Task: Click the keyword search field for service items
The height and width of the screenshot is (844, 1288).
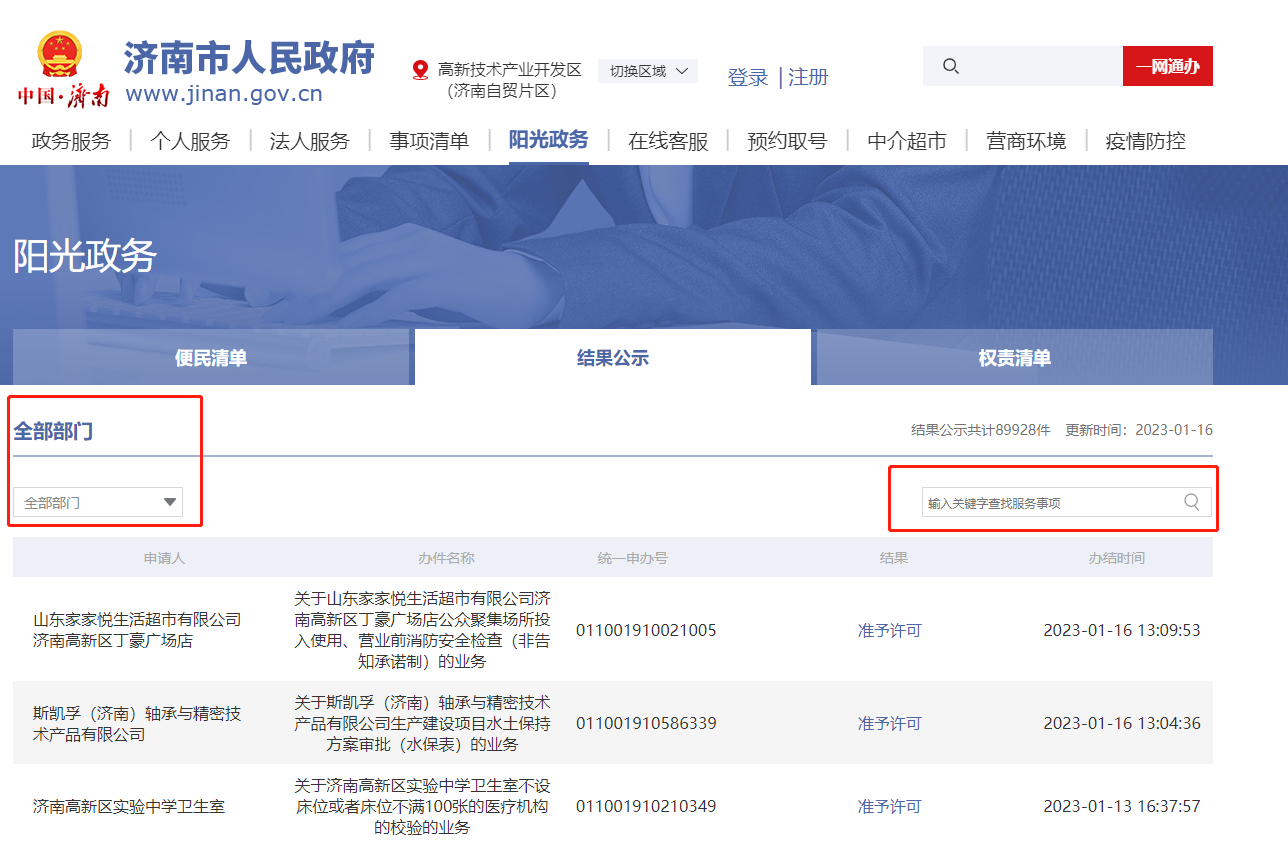Action: pyautogui.click(x=1050, y=503)
